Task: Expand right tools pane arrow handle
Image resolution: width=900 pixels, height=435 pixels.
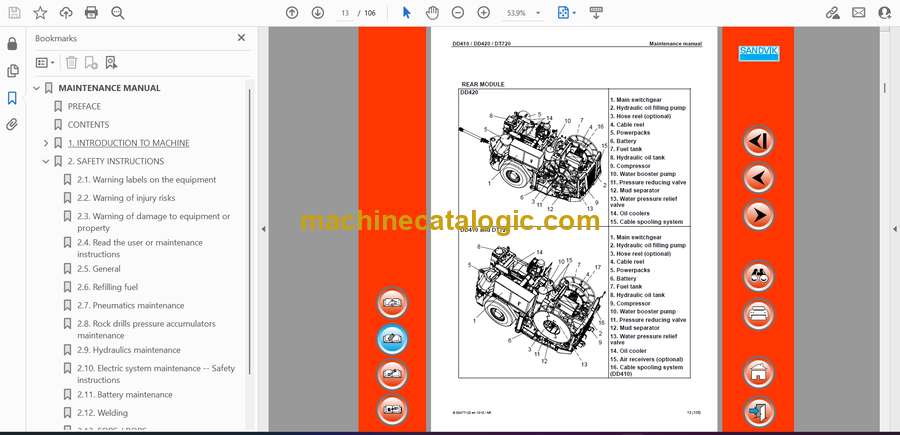Action: (x=894, y=229)
